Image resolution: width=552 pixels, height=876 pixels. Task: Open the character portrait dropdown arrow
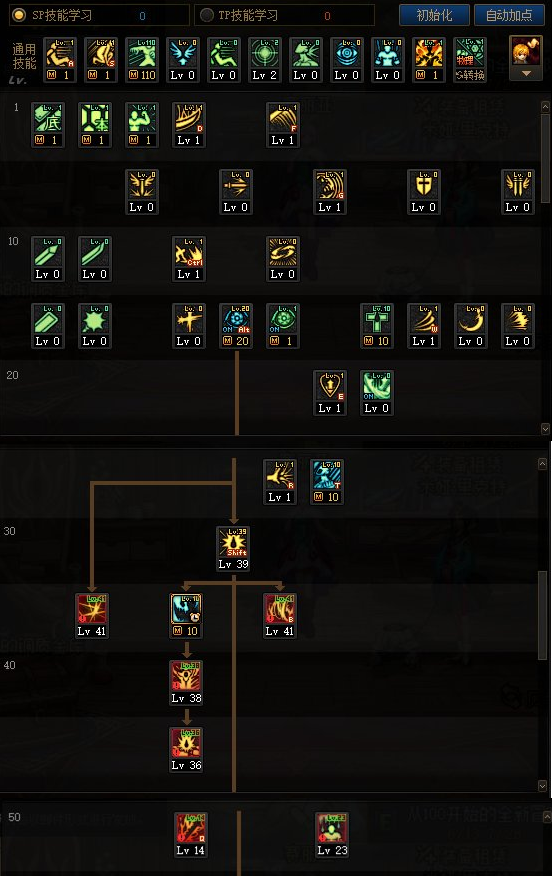(526, 74)
